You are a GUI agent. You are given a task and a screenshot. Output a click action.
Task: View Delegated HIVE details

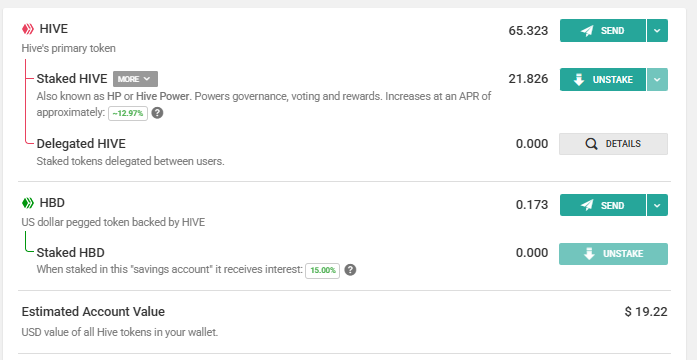tap(613, 144)
